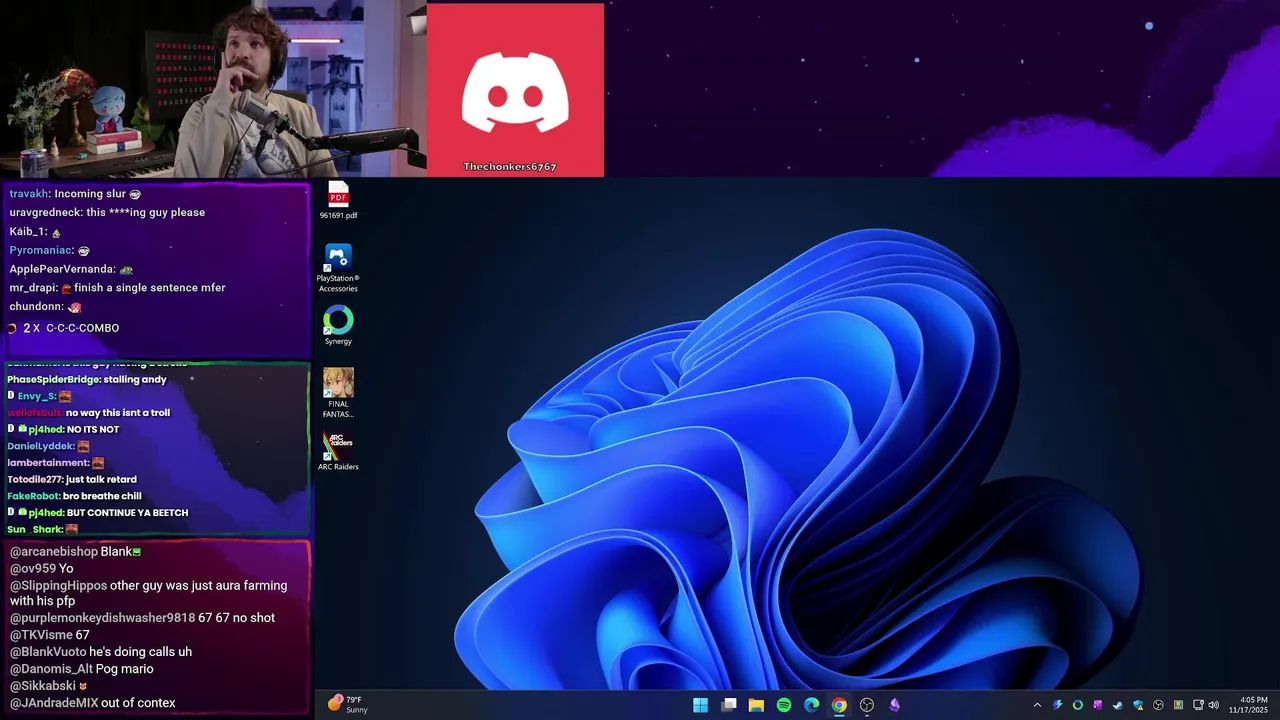Image resolution: width=1280 pixels, height=720 pixels.
Task: Open the Synergy tray icon
Action: [x=1078, y=705]
